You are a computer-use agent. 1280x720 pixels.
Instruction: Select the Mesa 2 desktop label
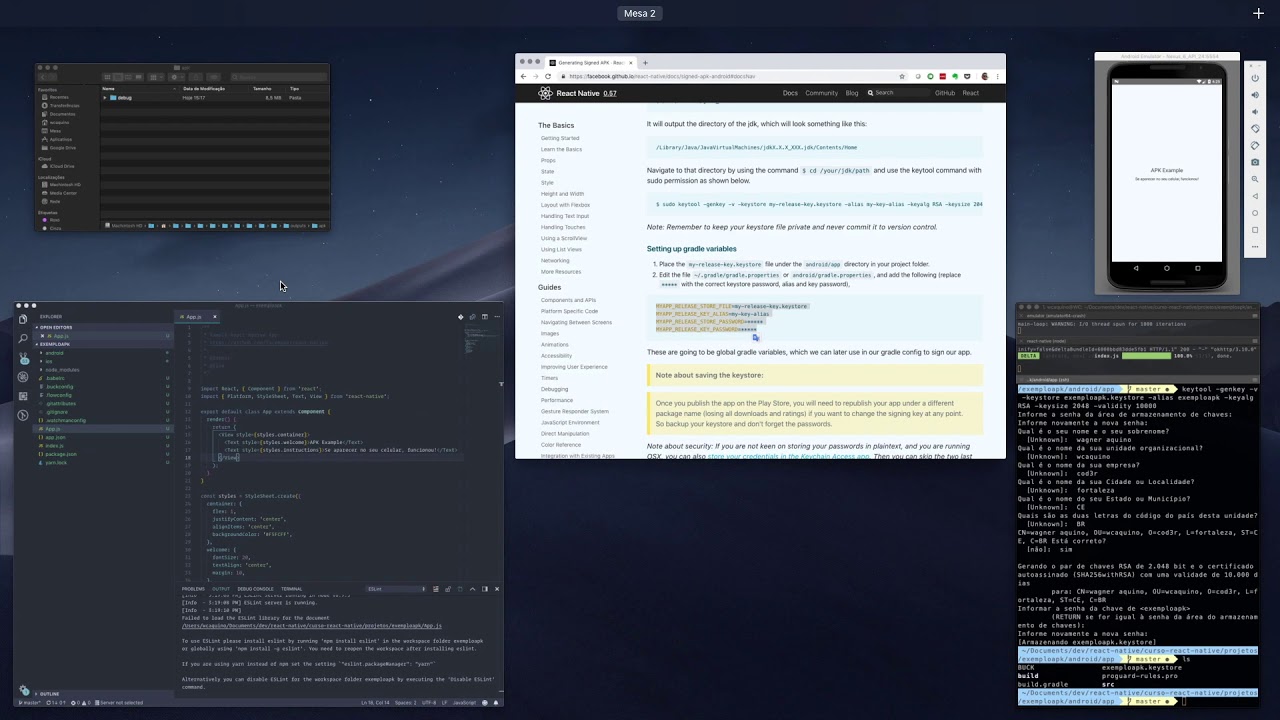click(640, 13)
